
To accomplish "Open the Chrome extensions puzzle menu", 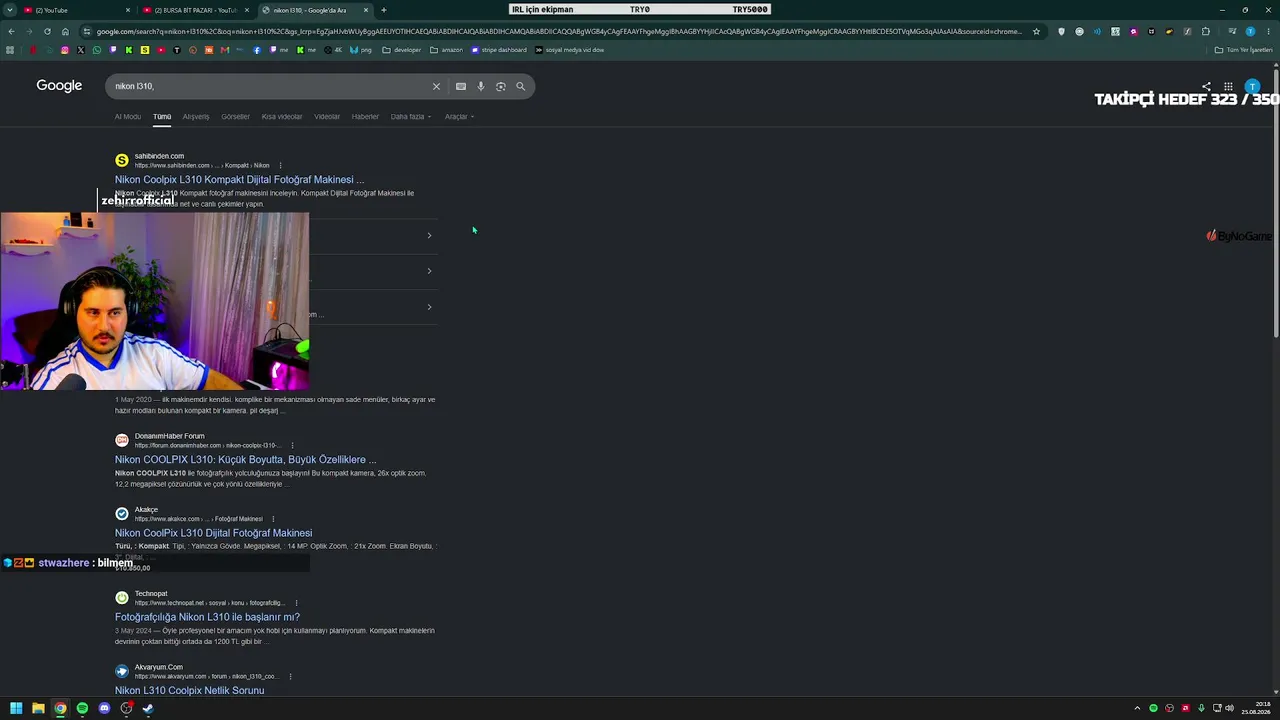I will [x=1206, y=31].
